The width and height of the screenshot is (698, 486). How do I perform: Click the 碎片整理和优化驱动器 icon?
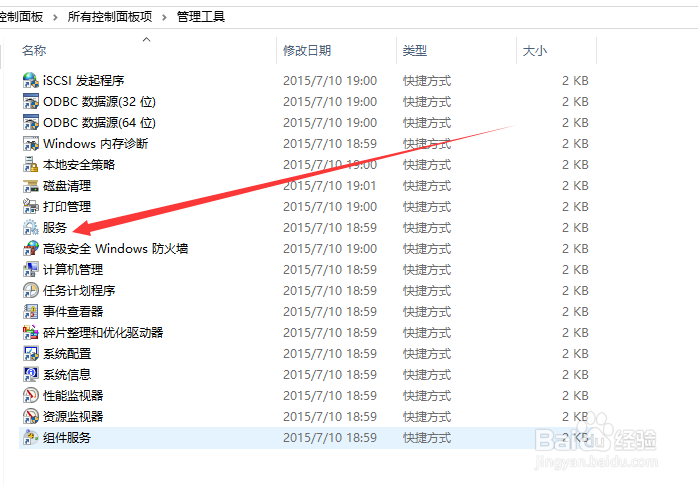tap(31, 332)
